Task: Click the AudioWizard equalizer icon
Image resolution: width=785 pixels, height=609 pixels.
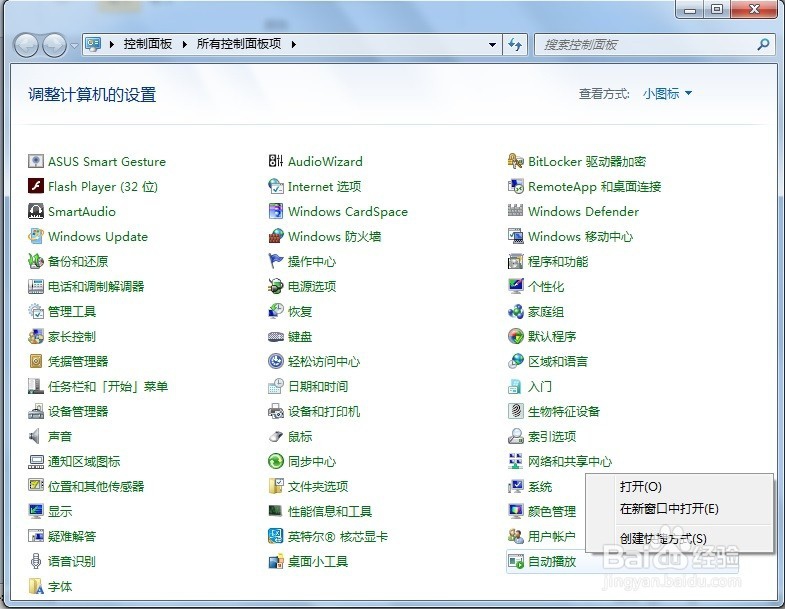Action: tap(276, 161)
